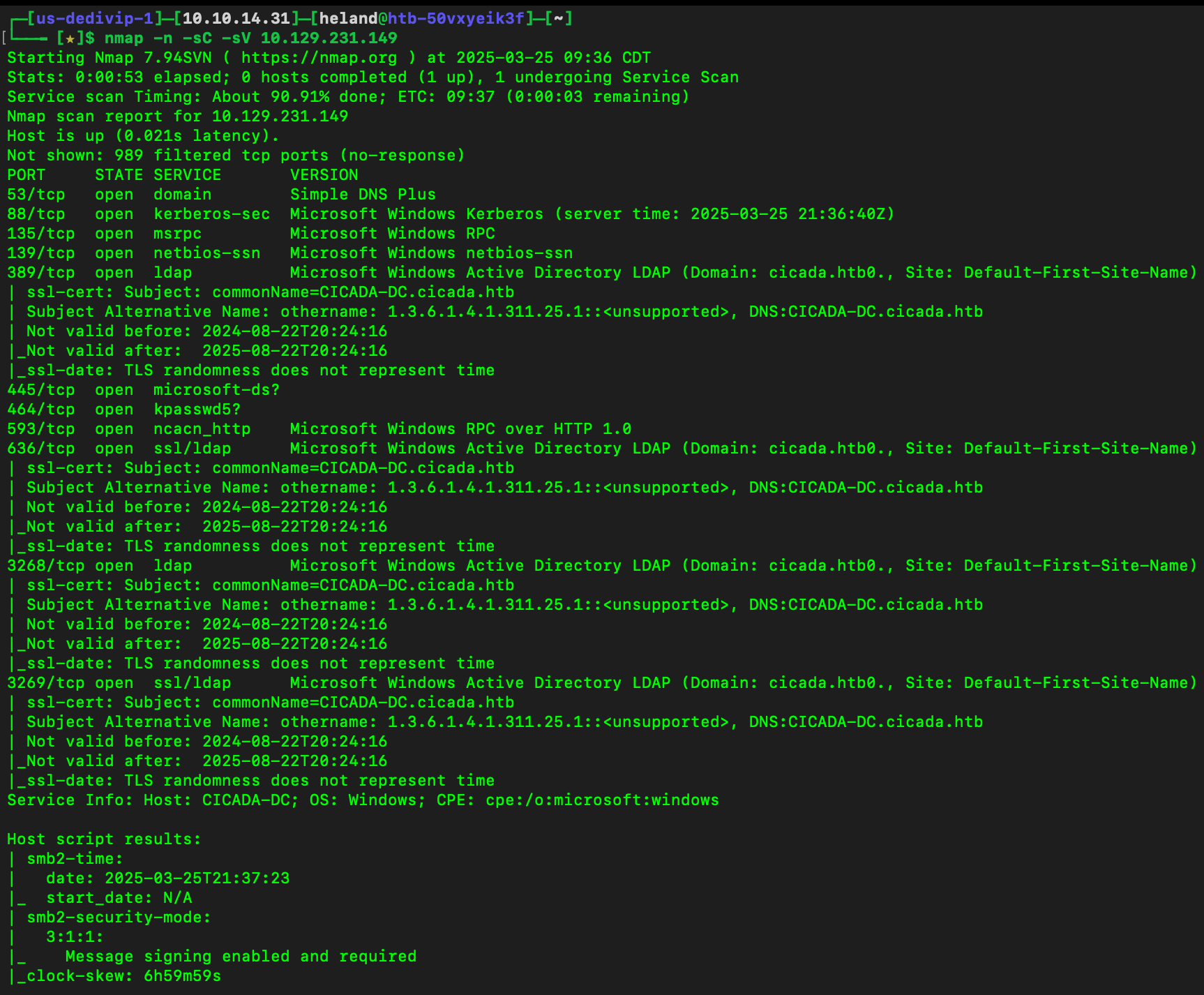Select the 636/tcp port entry
Screen dimensions: 1204x995
tap(41, 449)
